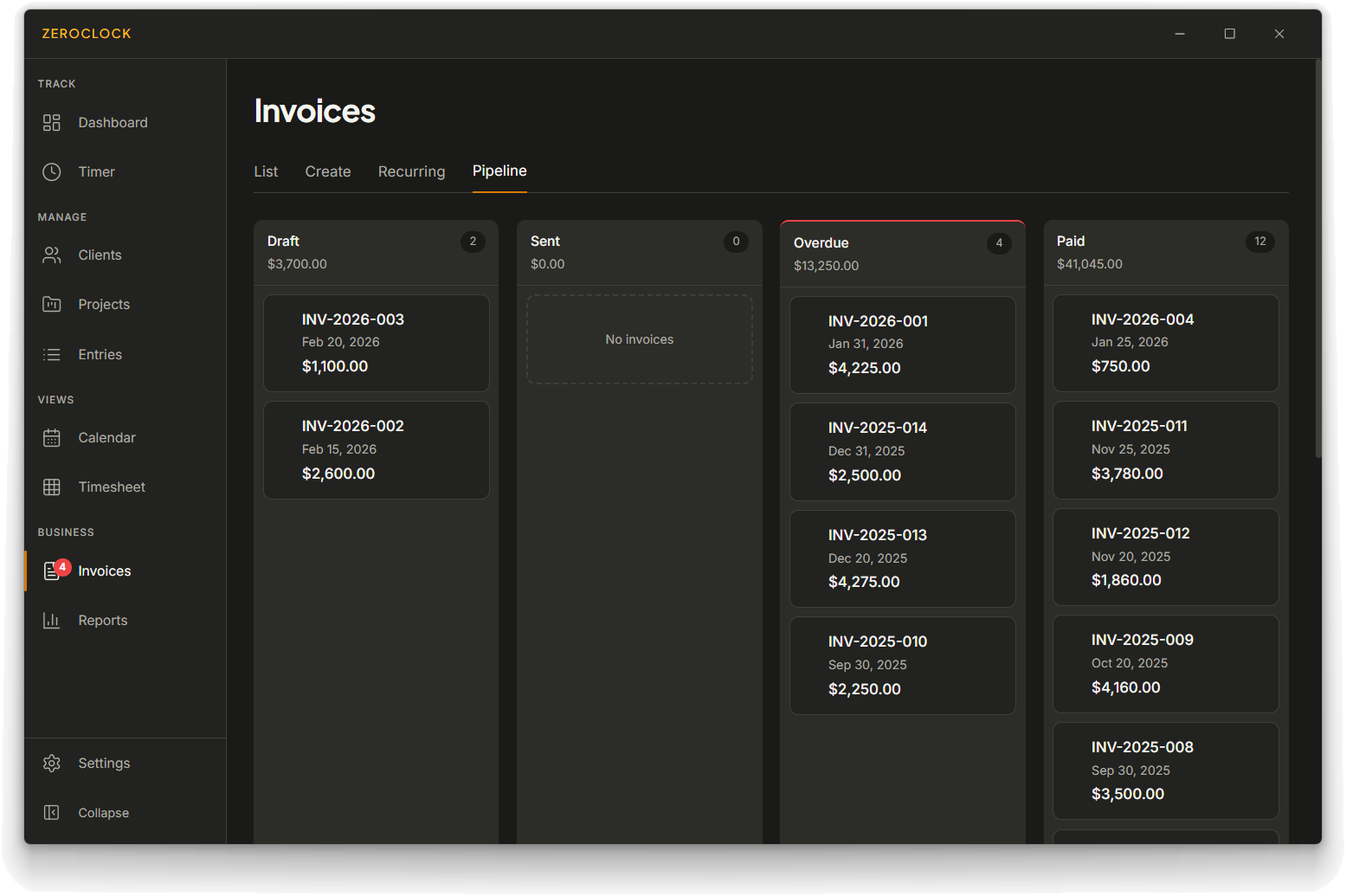
Task: Open the Dashboard grid icon
Action: 52,123
